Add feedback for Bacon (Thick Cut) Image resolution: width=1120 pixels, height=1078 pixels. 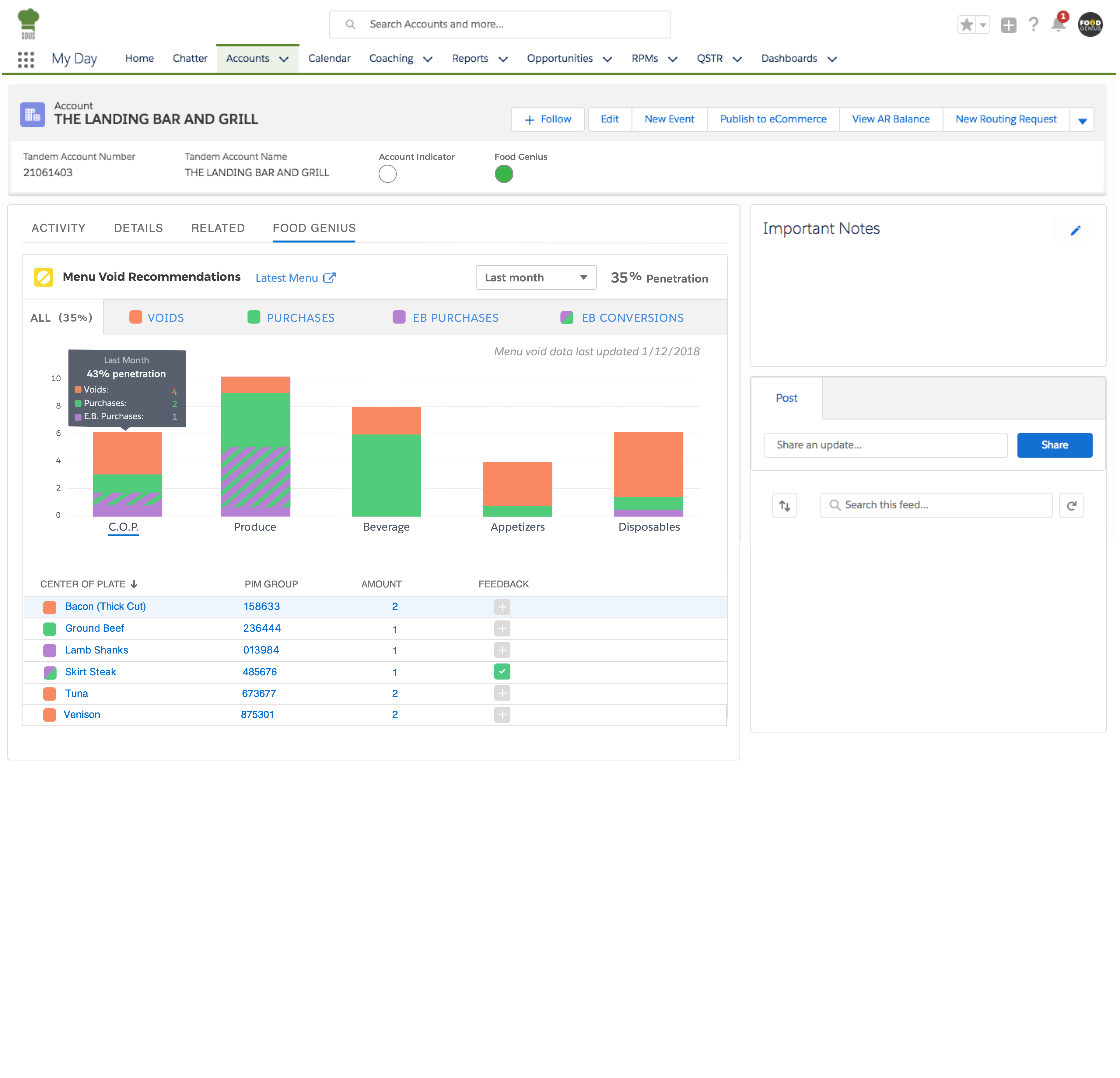[502, 607]
